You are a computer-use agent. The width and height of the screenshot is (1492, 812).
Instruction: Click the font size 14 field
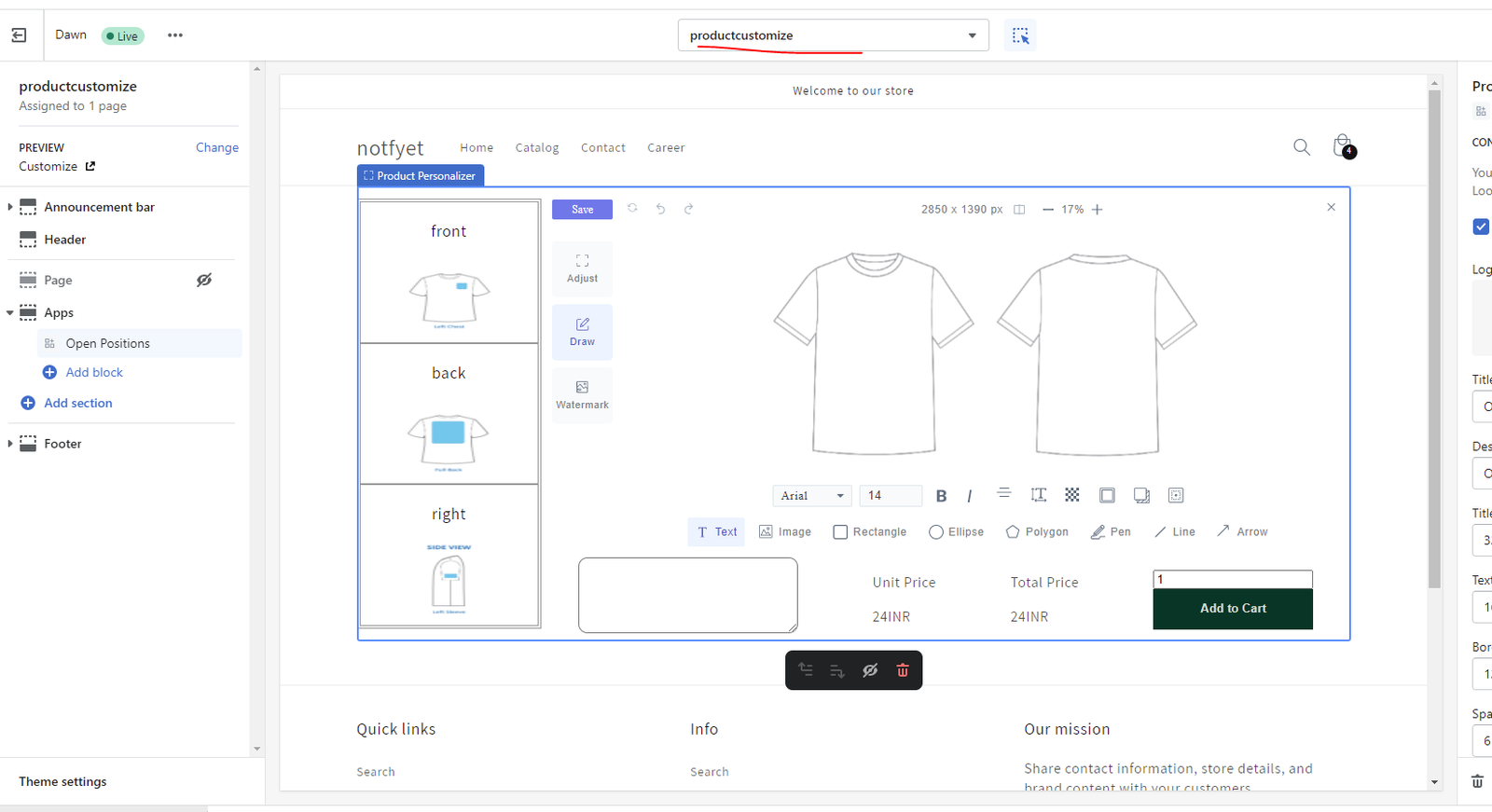[x=891, y=496]
